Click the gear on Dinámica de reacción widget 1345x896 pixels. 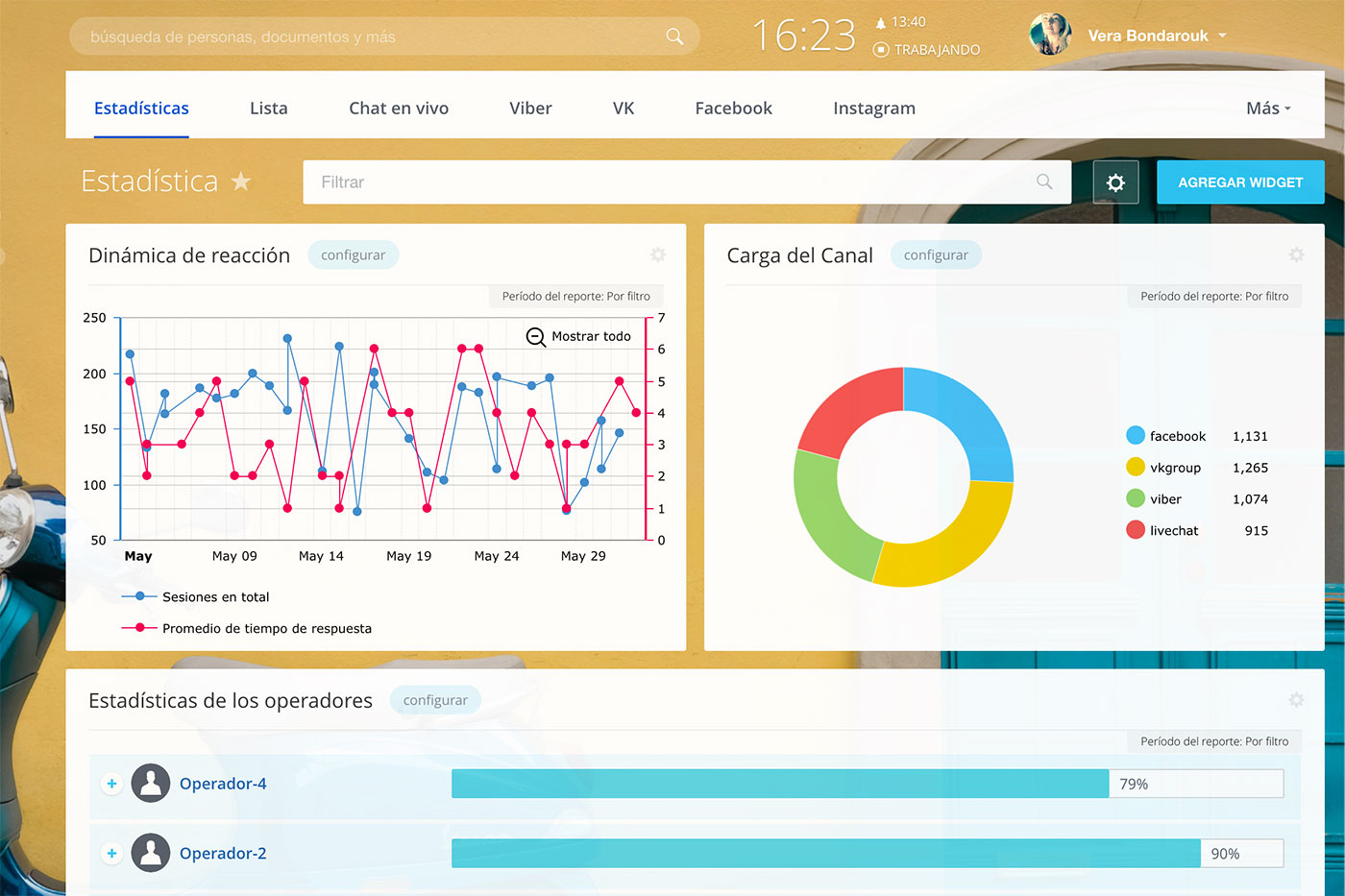pyautogui.click(x=657, y=254)
